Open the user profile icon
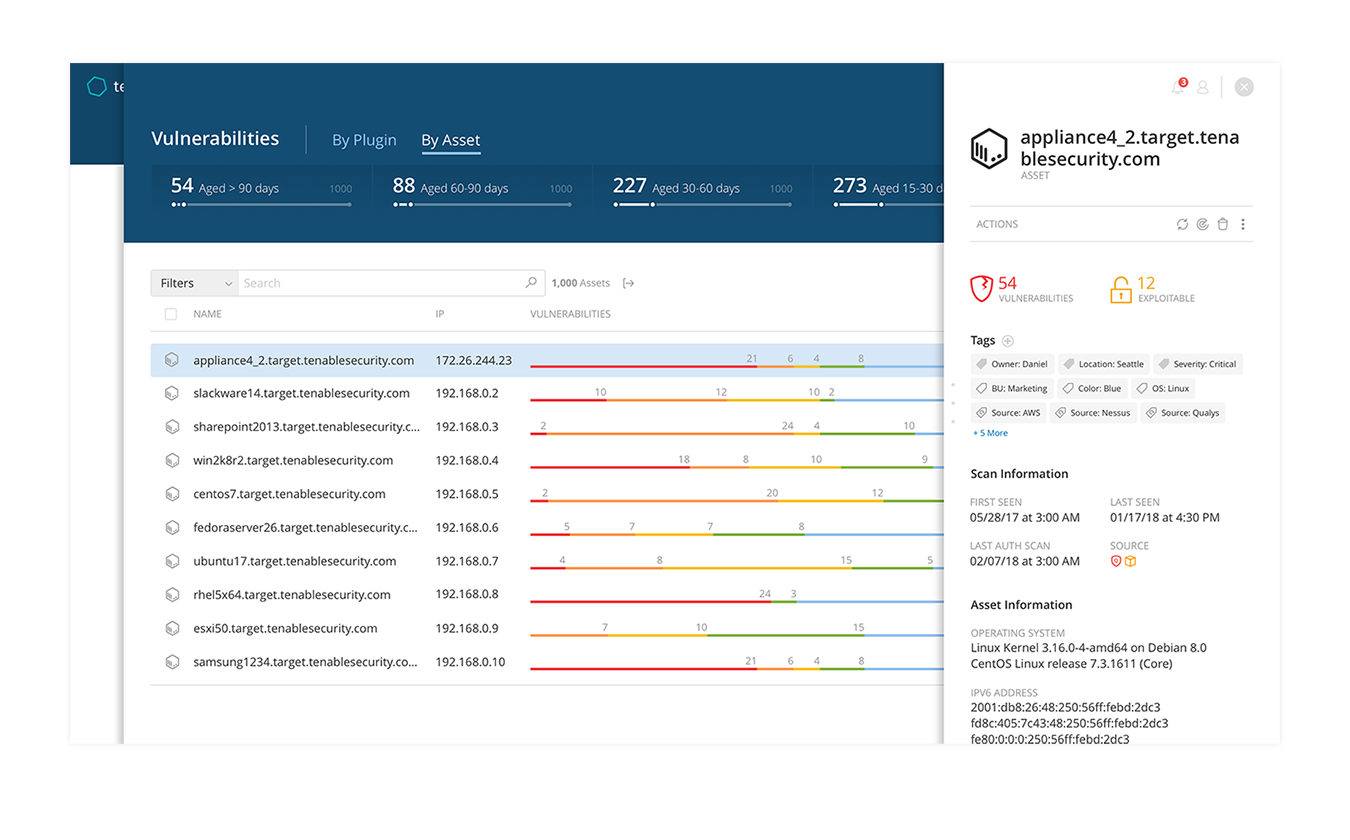The image size is (1350, 840). click(1203, 88)
